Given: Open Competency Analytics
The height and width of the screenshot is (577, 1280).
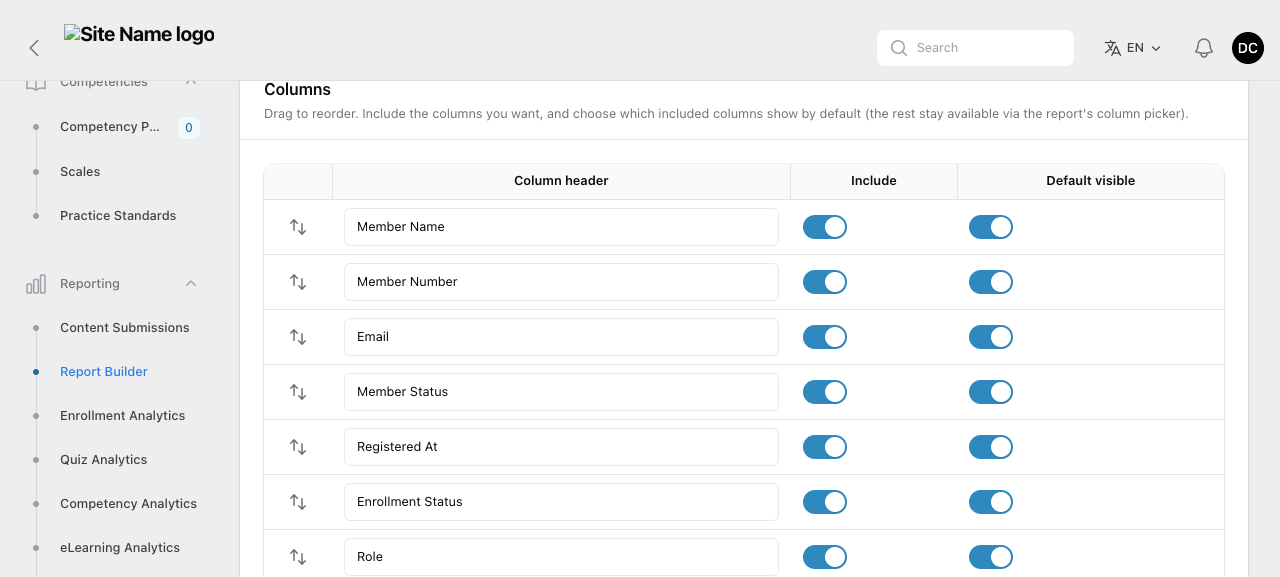Looking at the screenshot, I should 129,504.
